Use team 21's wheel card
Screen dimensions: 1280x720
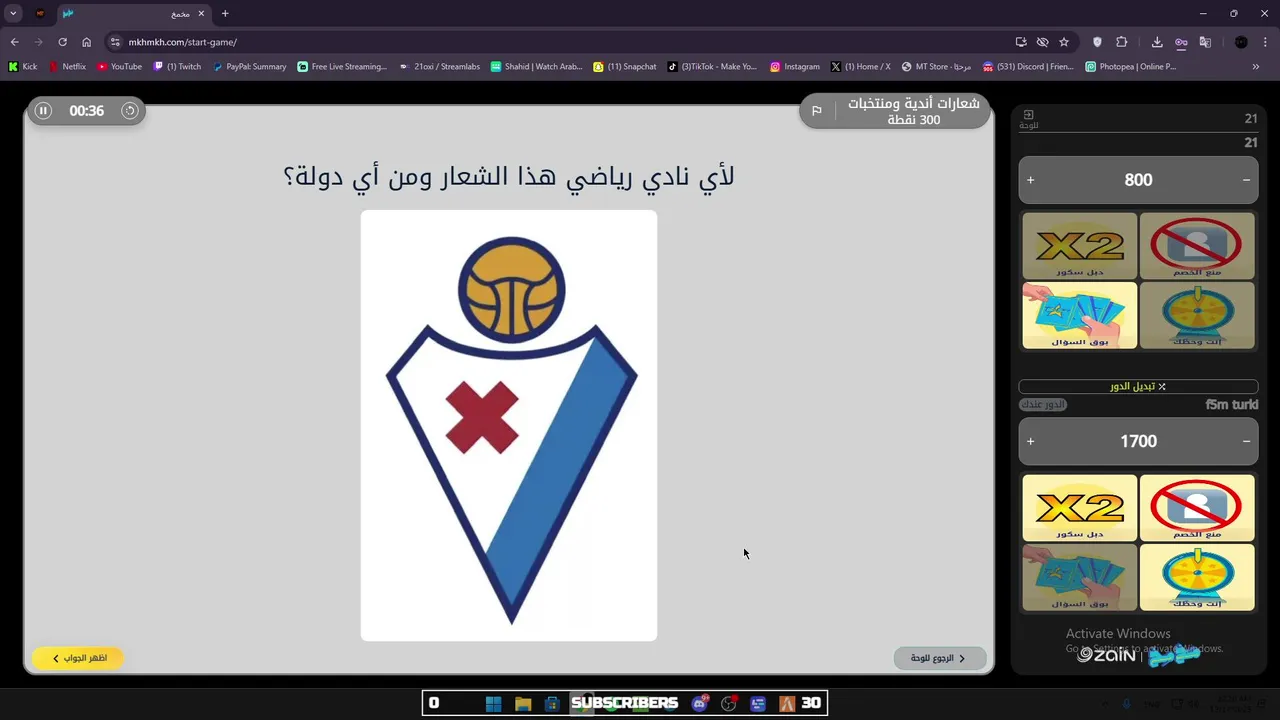(x=1196, y=315)
